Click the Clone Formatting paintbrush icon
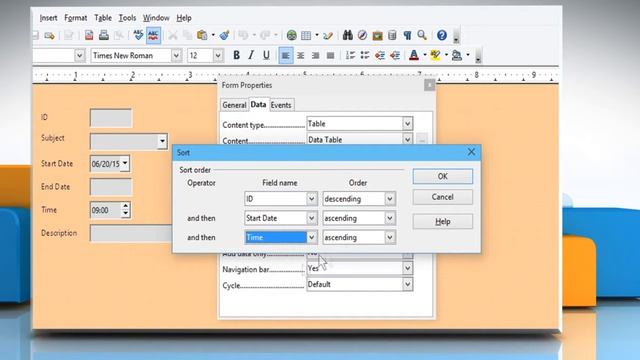 [224, 36]
